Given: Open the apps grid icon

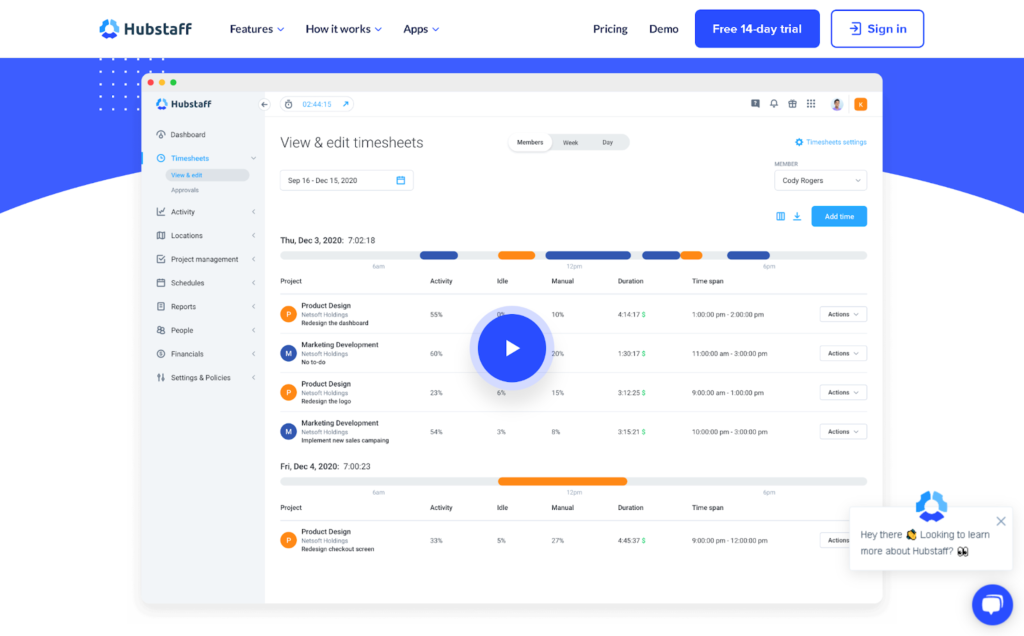Looking at the screenshot, I should 811,104.
